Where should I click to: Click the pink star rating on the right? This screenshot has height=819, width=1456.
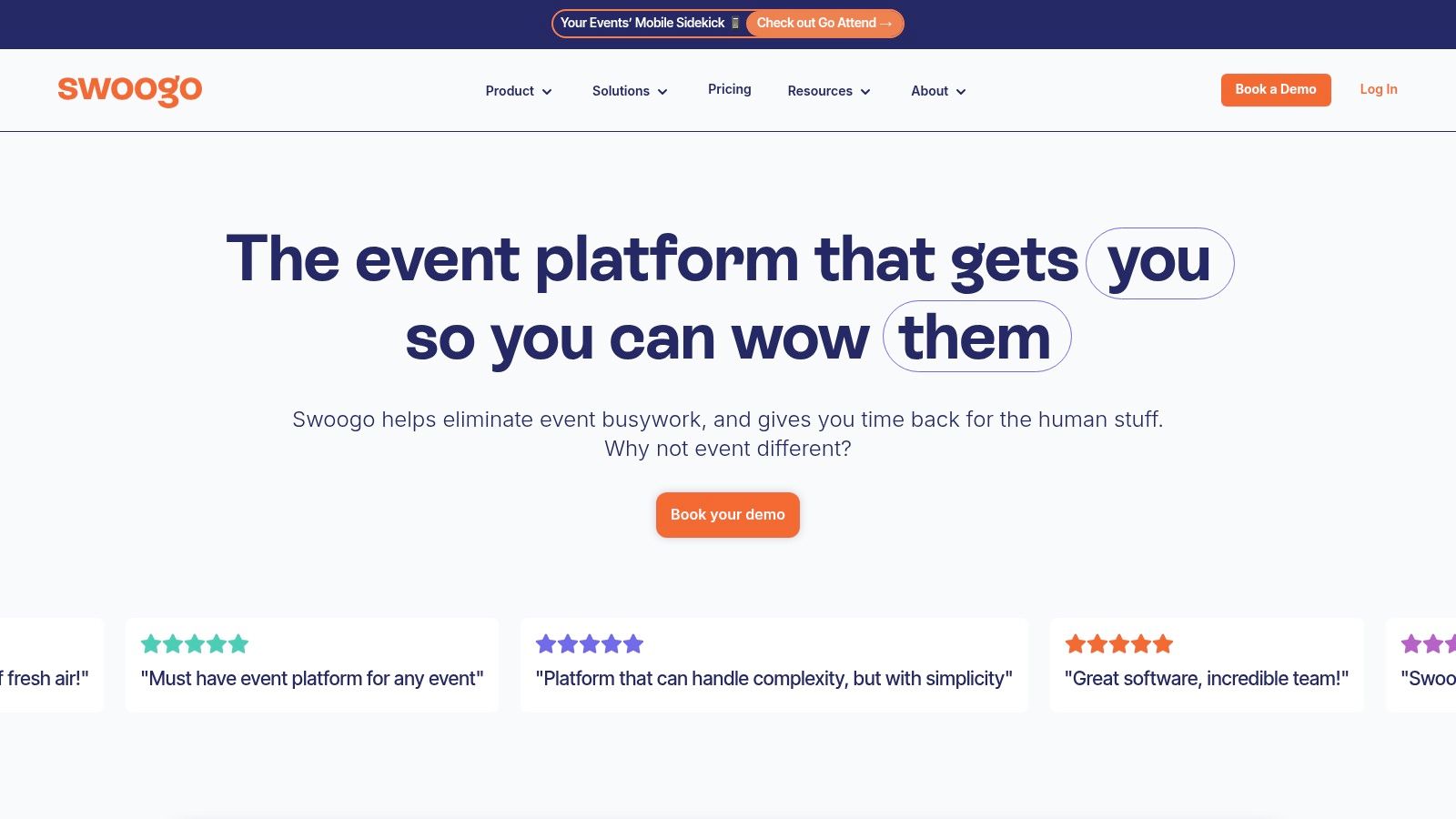pos(1429,643)
